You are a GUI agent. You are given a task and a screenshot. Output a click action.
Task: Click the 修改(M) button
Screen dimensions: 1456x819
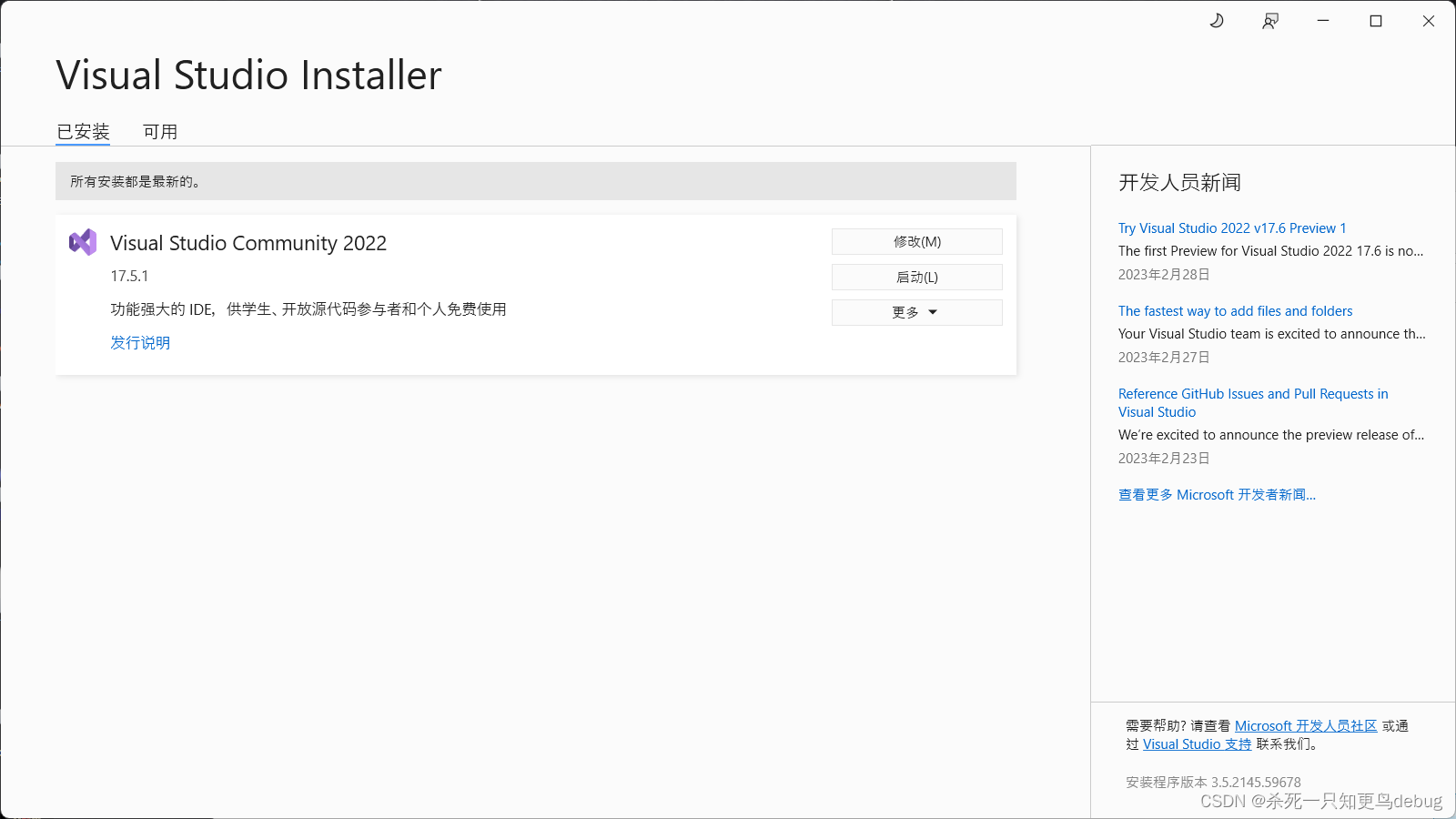click(917, 241)
